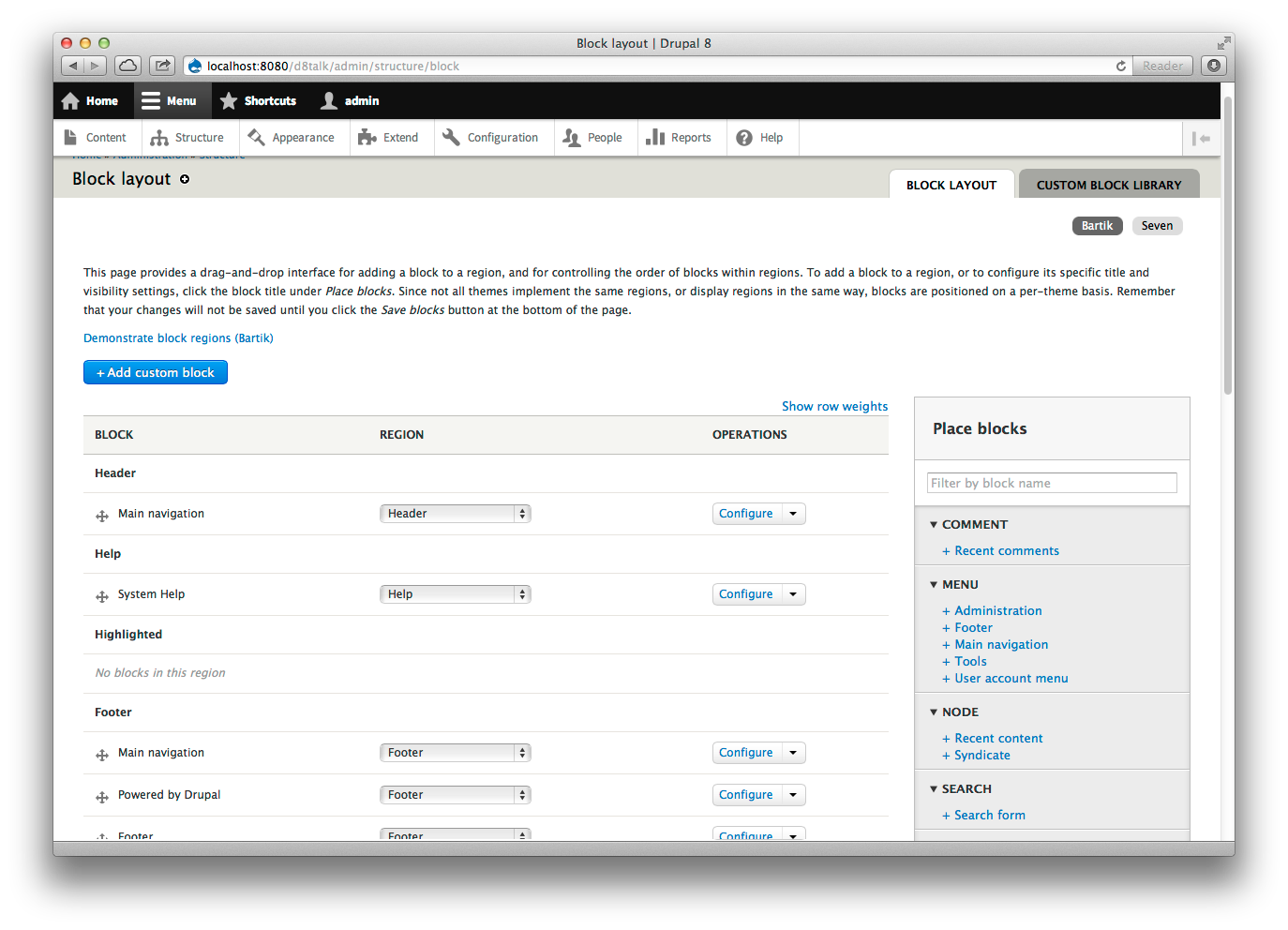The width and height of the screenshot is (1288, 930).
Task: Click the drag handle beside System Help
Action: click(102, 596)
